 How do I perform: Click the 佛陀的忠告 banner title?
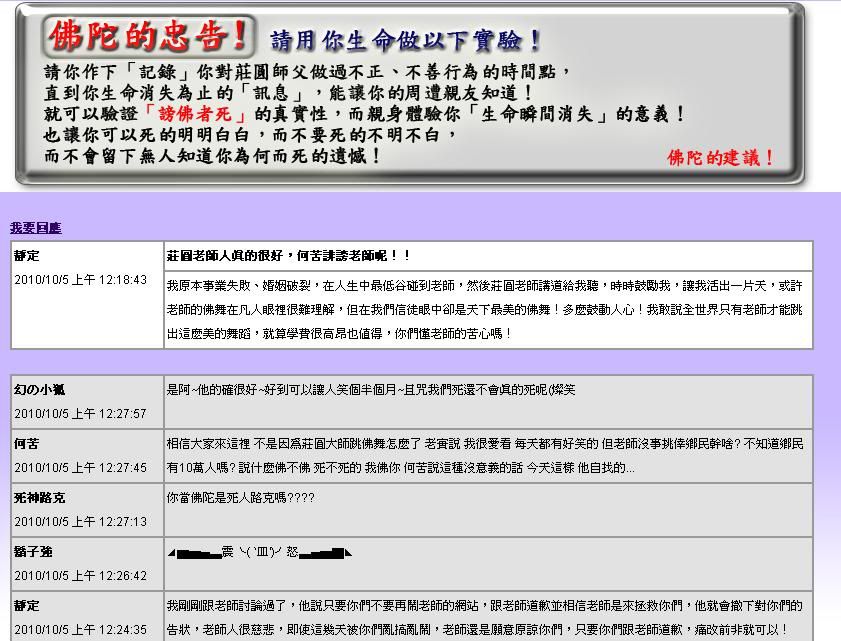coord(148,37)
